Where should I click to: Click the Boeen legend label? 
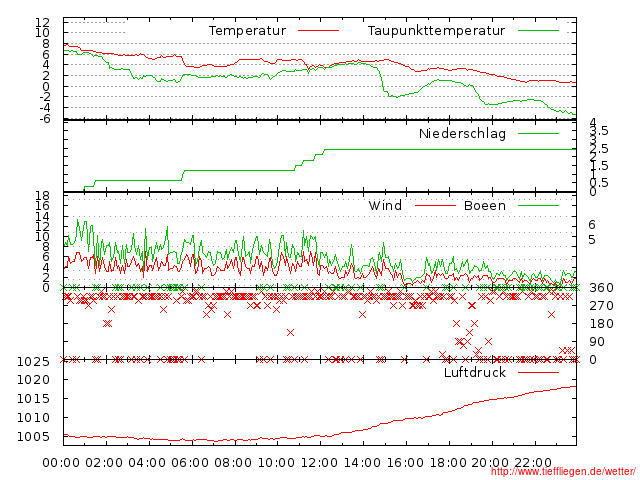pos(485,205)
